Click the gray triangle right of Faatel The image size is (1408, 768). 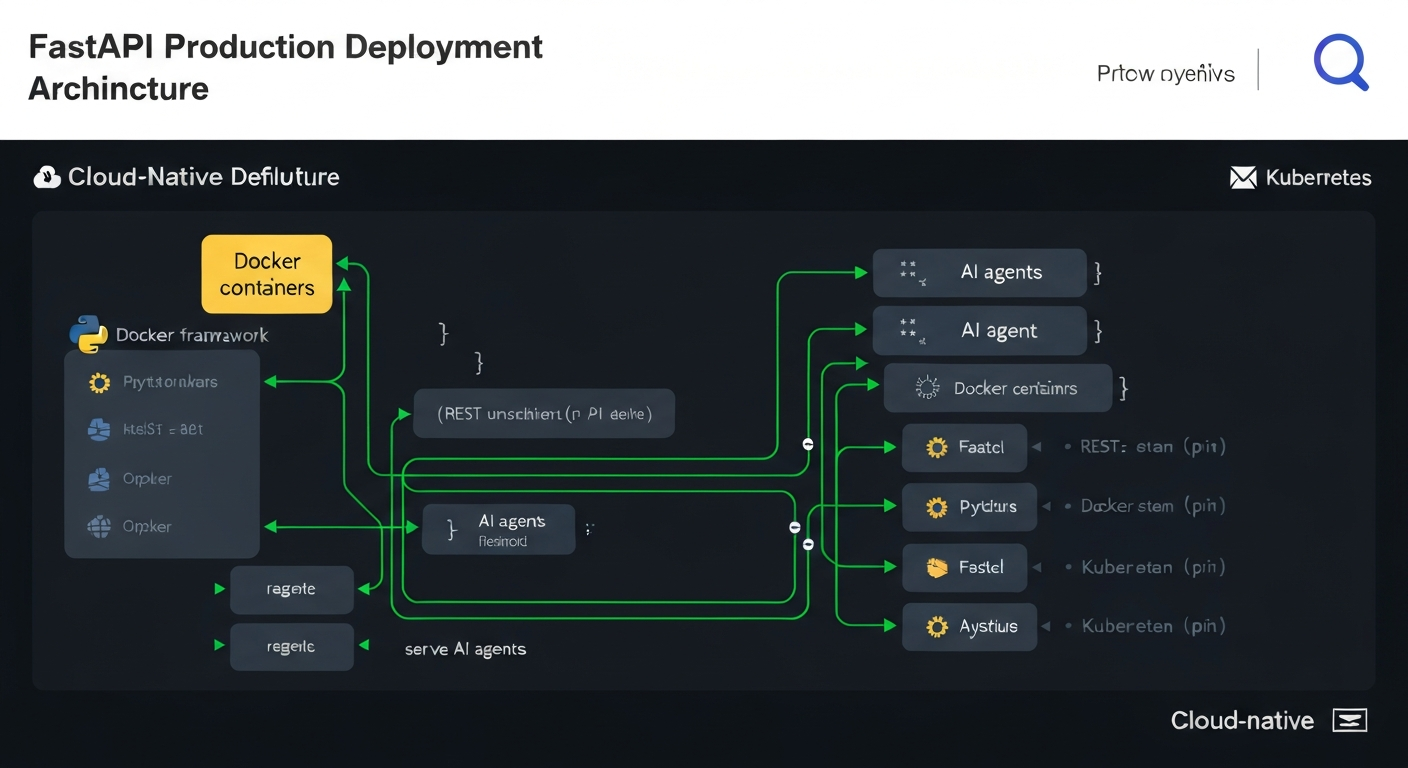[x=1037, y=447]
